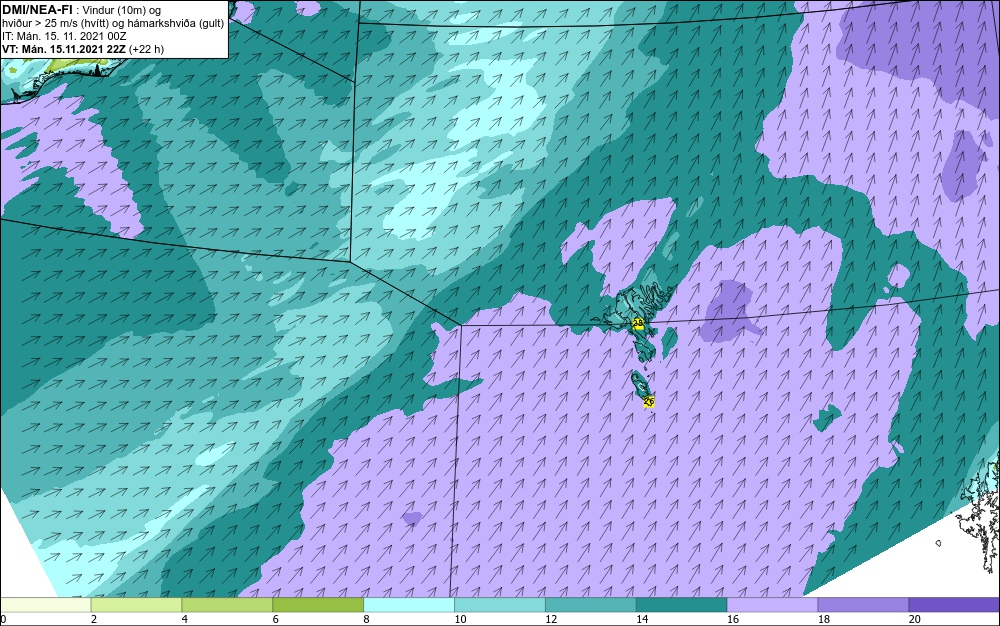Click legend scale value "0"

3,619
